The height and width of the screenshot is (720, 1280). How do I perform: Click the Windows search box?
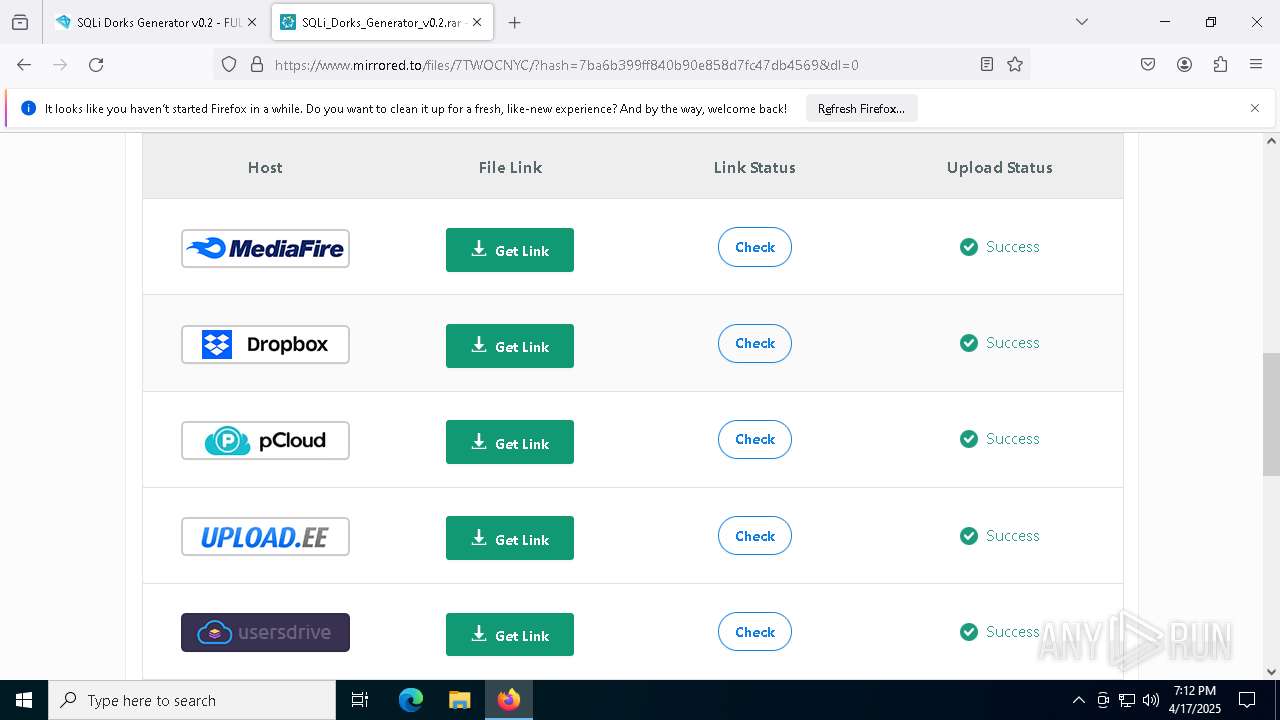192,700
